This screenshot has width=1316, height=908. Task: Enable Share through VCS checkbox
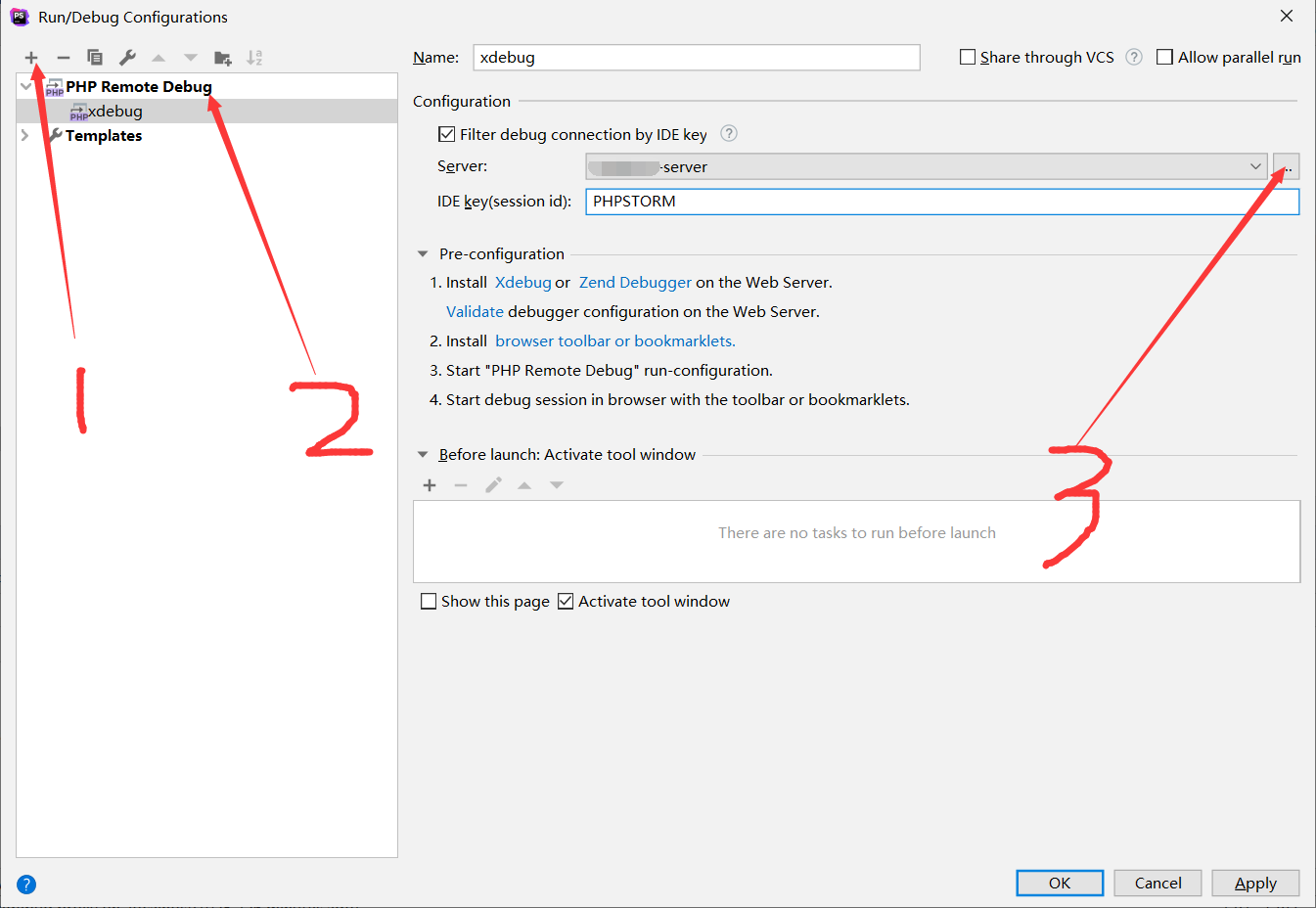968,57
